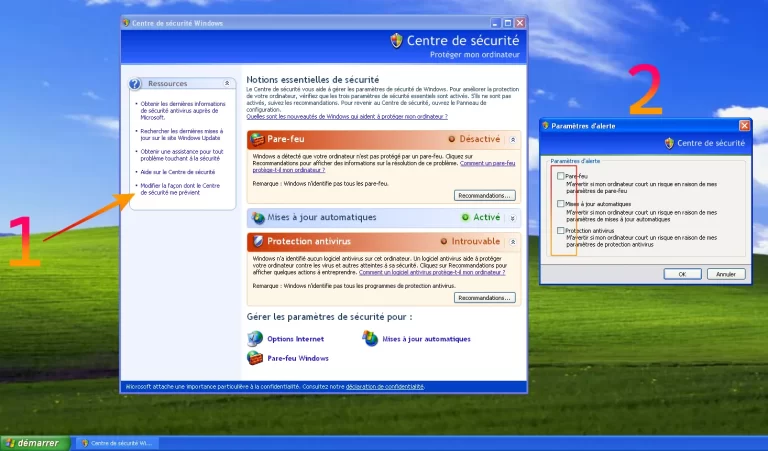The image size is (768, 451).
Task: Click Annuler in Paramètres d'alerte dialog
Action: [x=726, y=274]
